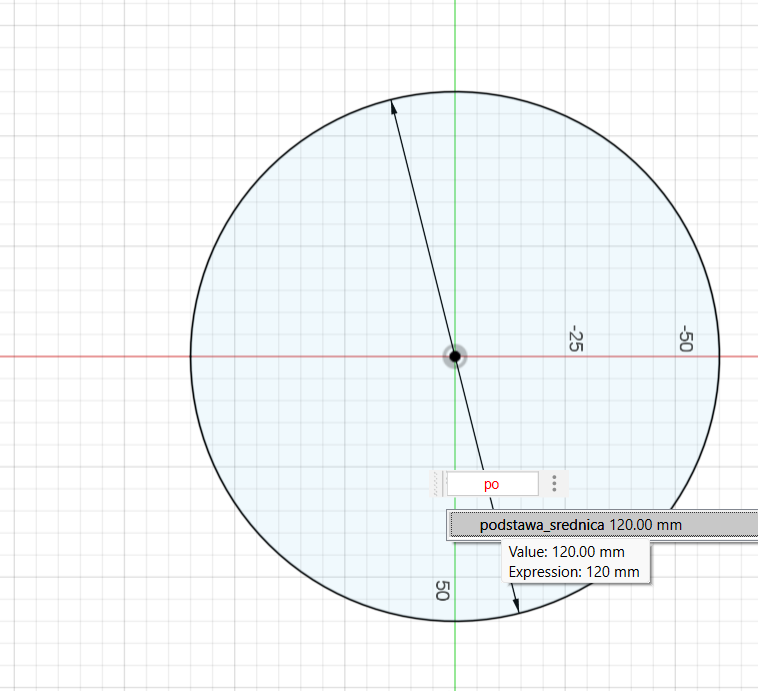Click the circle's leftmost edge on the red axis
The image size is (758, 691).
pyautogui.click(x=191, y=356)
